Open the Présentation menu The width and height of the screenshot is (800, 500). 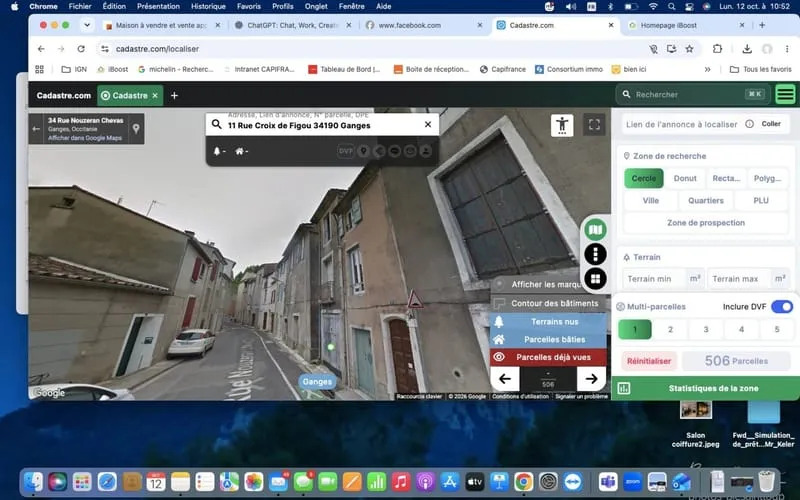pos(158,6)
